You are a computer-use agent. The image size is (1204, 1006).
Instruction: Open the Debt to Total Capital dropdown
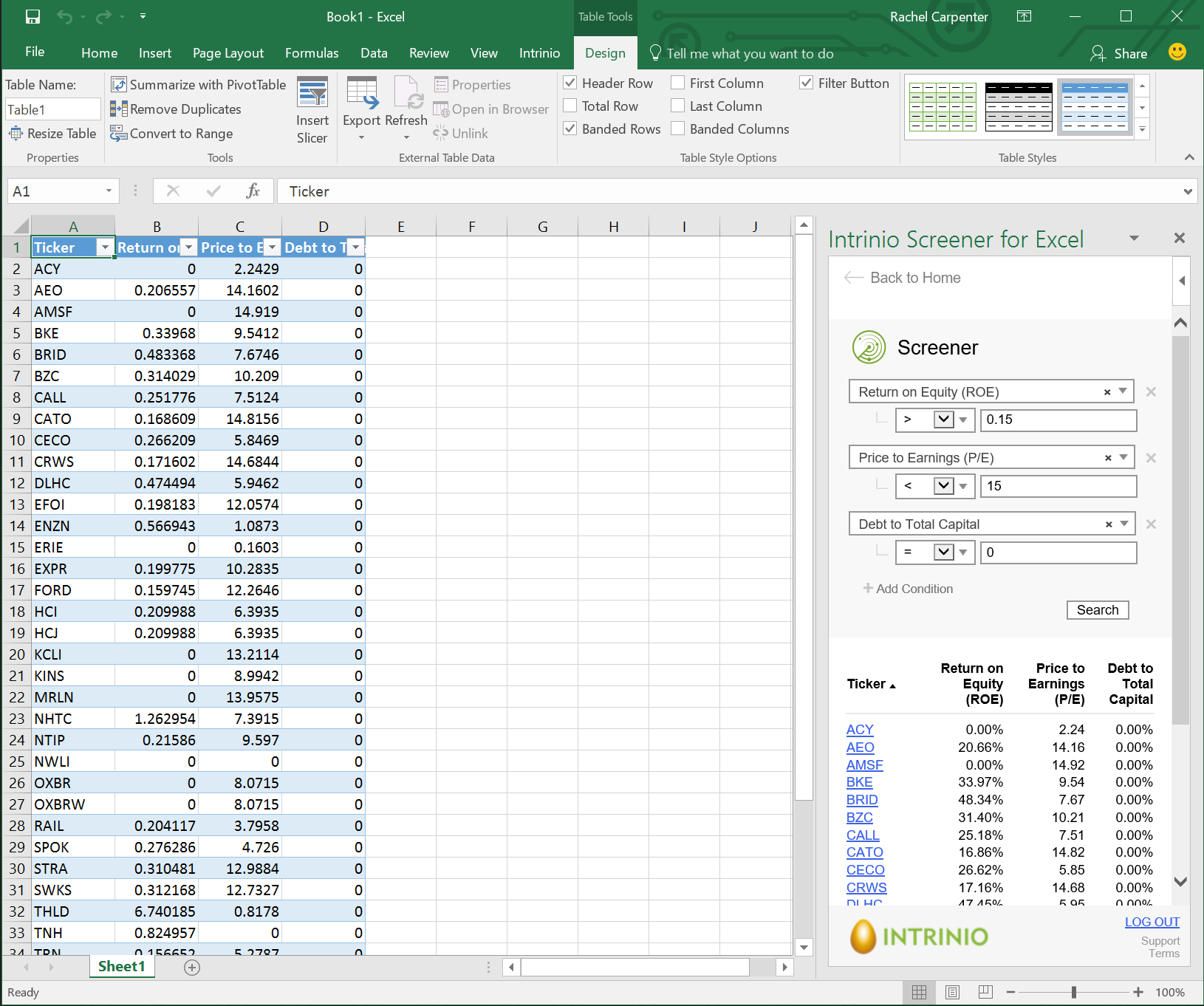click(1123, 524)
